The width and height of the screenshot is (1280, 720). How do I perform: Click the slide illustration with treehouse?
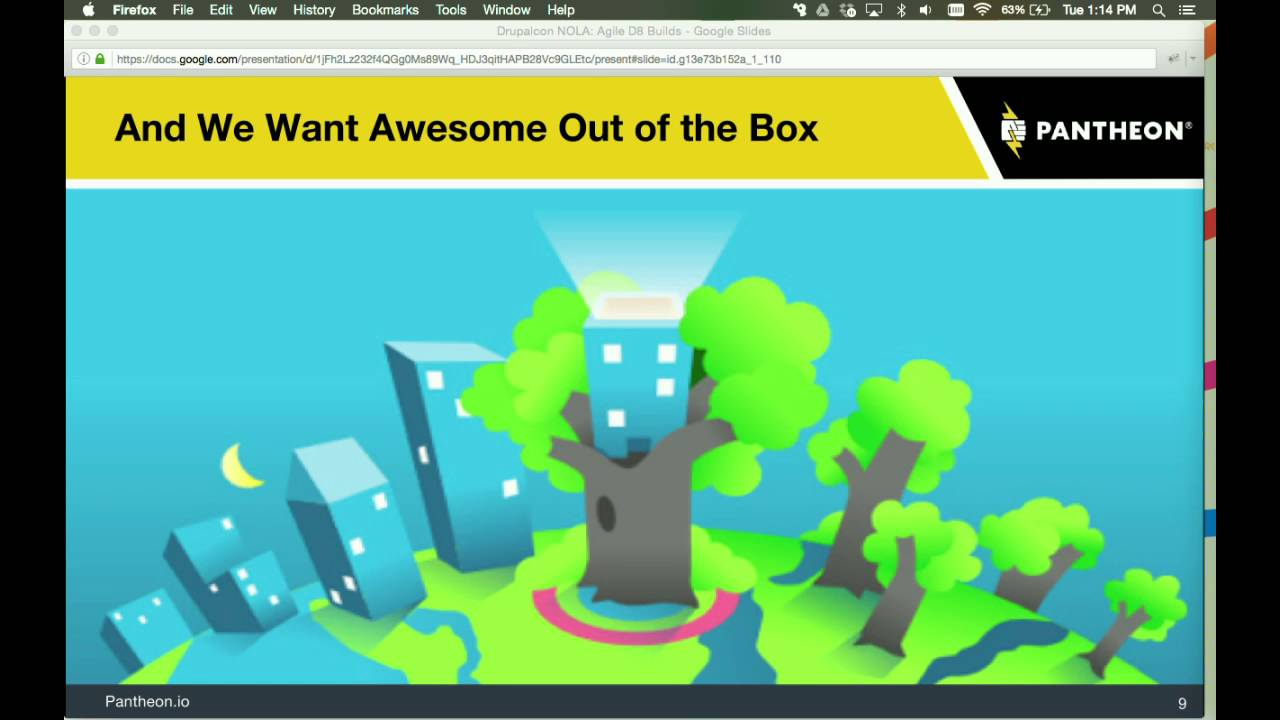pos(634,437)
